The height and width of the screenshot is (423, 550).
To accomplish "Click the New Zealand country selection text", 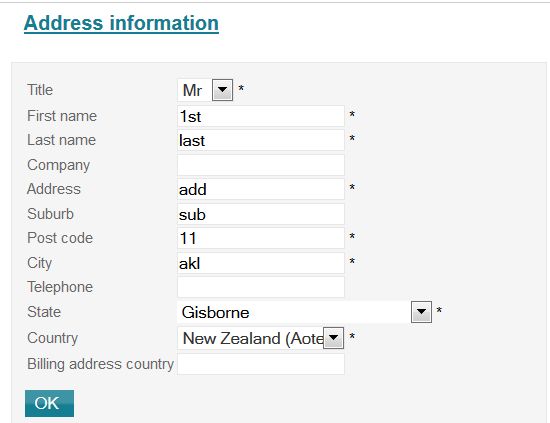I will coord(253,338).
